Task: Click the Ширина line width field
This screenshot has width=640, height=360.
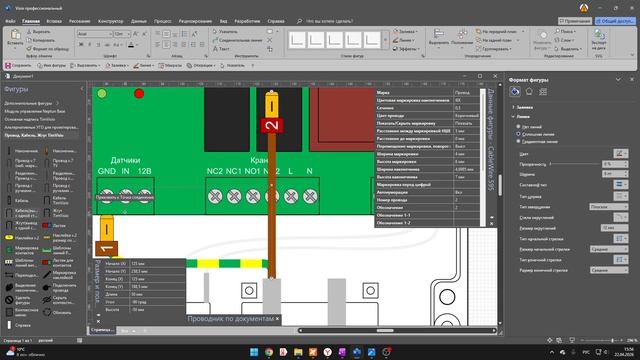Action: click(x=615, y=174)
